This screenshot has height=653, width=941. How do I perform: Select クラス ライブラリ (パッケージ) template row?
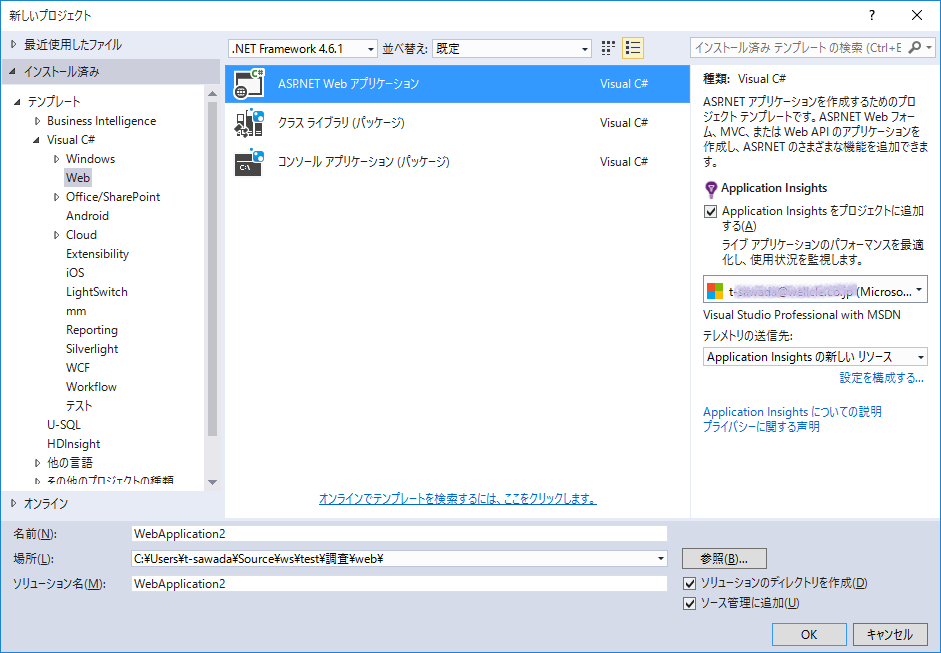(x=457, y=122)
